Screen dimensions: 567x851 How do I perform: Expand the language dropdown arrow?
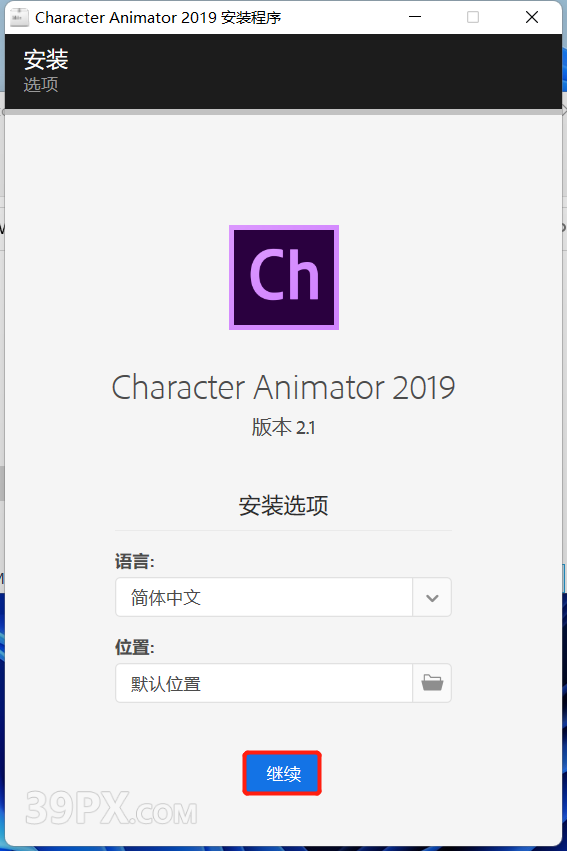[432, 598]
